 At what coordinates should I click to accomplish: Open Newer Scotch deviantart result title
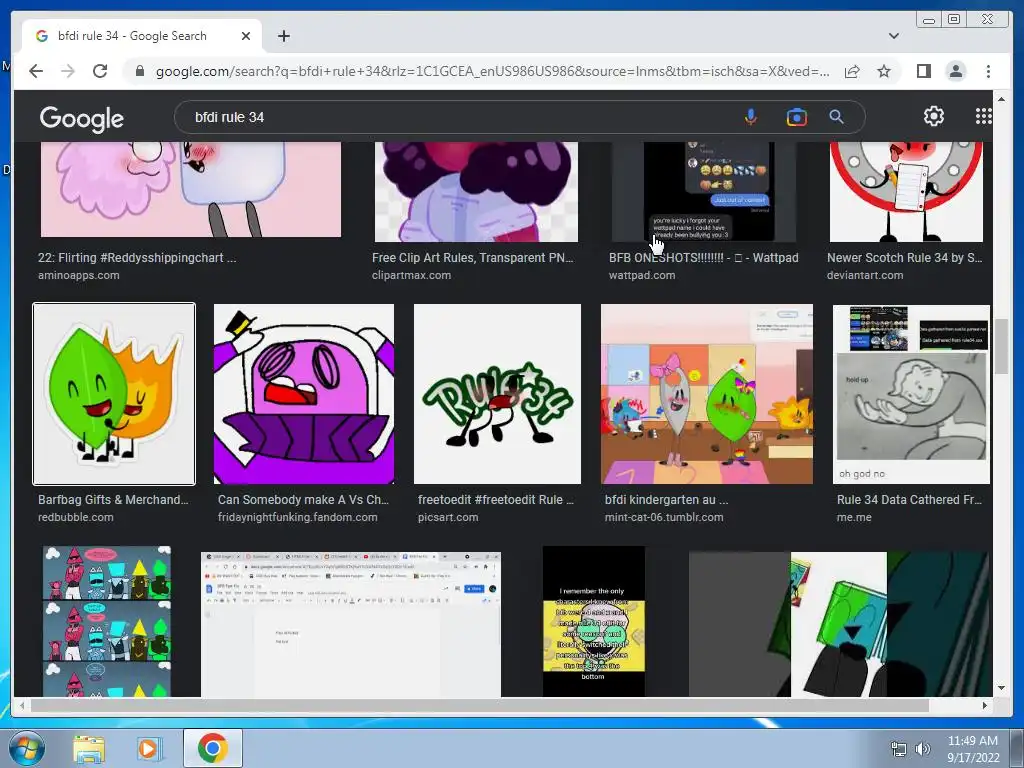click(x=904, y=257)
